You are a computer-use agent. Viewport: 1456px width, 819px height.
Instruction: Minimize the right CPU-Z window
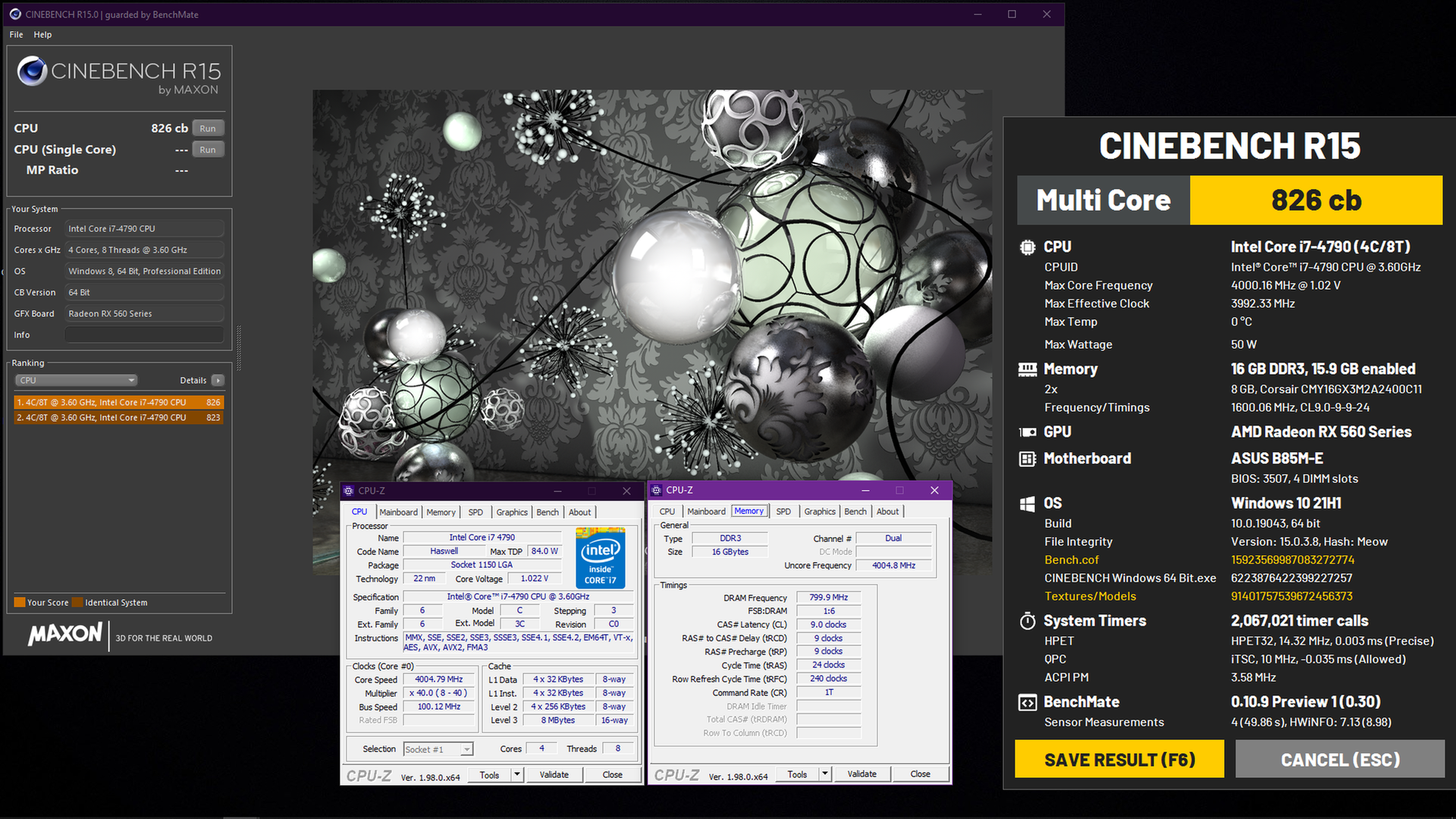(x=865, y=491)
